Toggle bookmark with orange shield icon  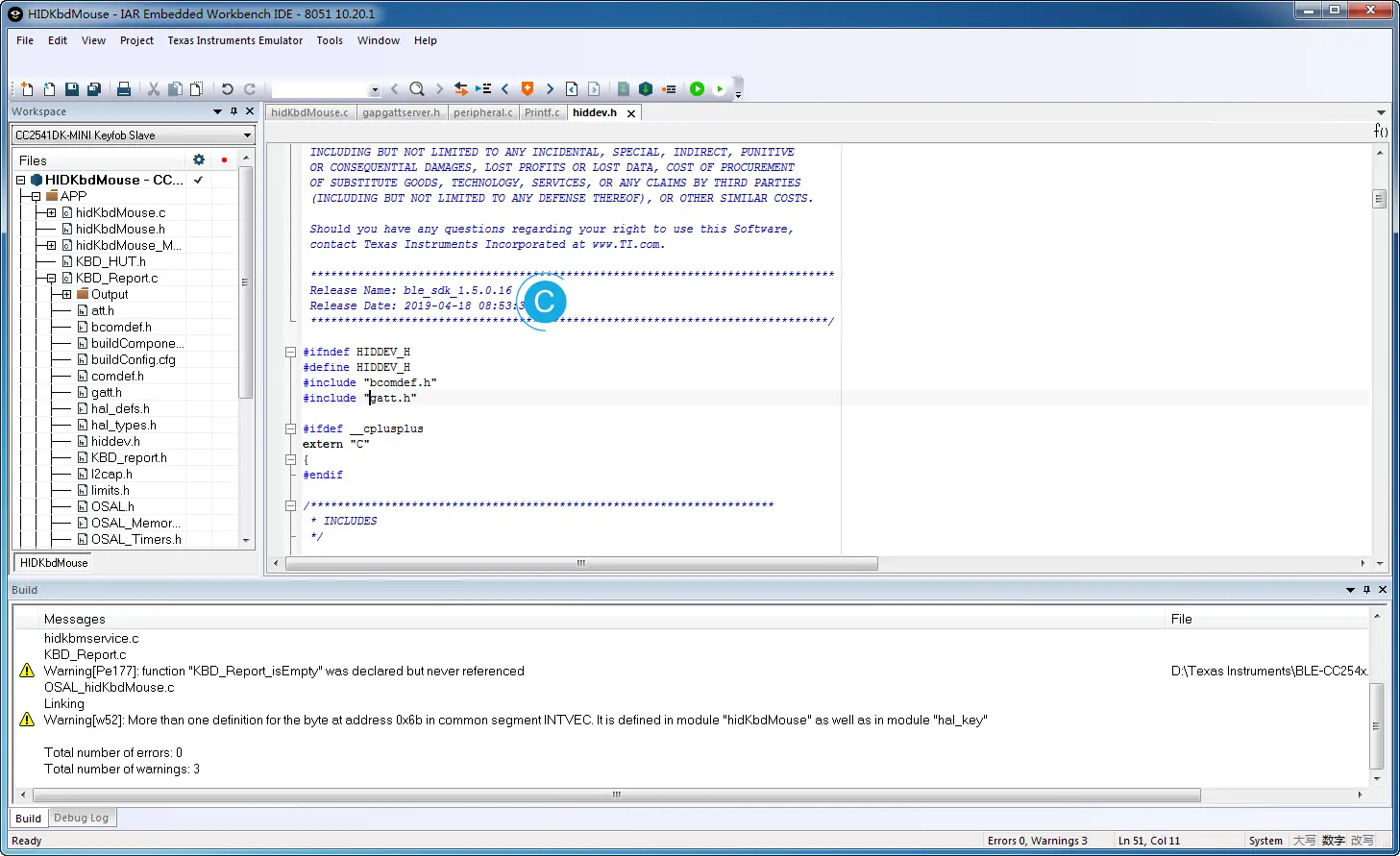tap(528, 89)
